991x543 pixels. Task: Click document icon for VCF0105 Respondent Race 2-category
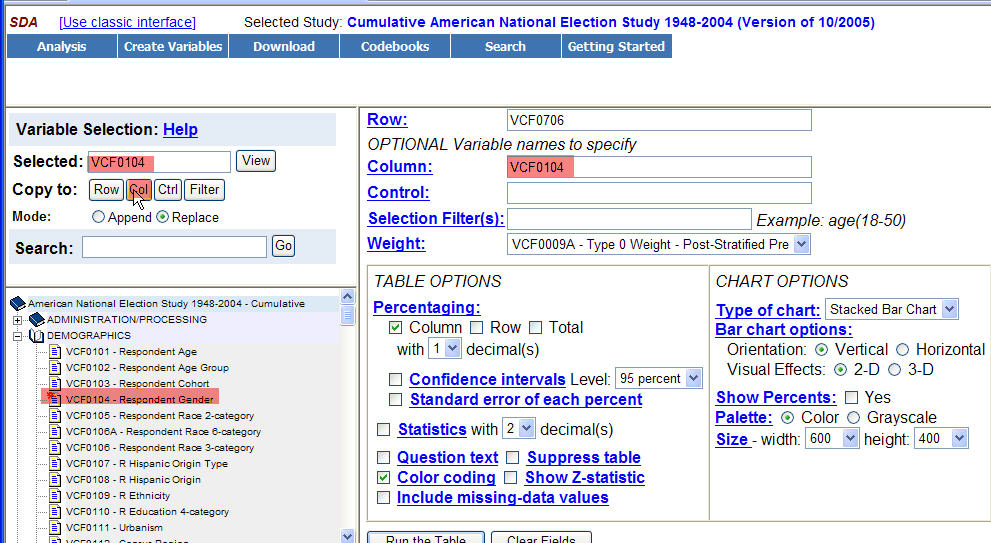pos(56,416)
